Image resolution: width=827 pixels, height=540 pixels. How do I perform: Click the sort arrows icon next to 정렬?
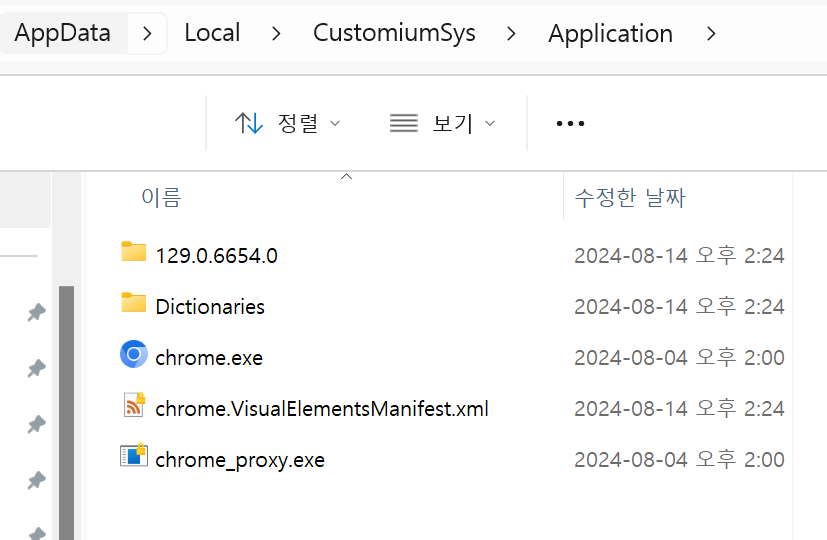[x=249, y=123]
